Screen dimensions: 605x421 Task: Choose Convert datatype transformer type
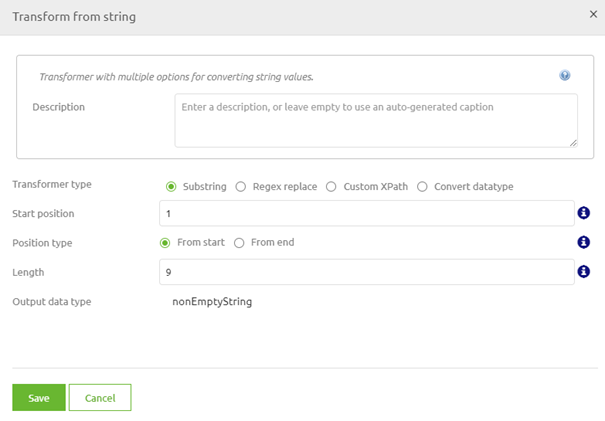[422, 187]
